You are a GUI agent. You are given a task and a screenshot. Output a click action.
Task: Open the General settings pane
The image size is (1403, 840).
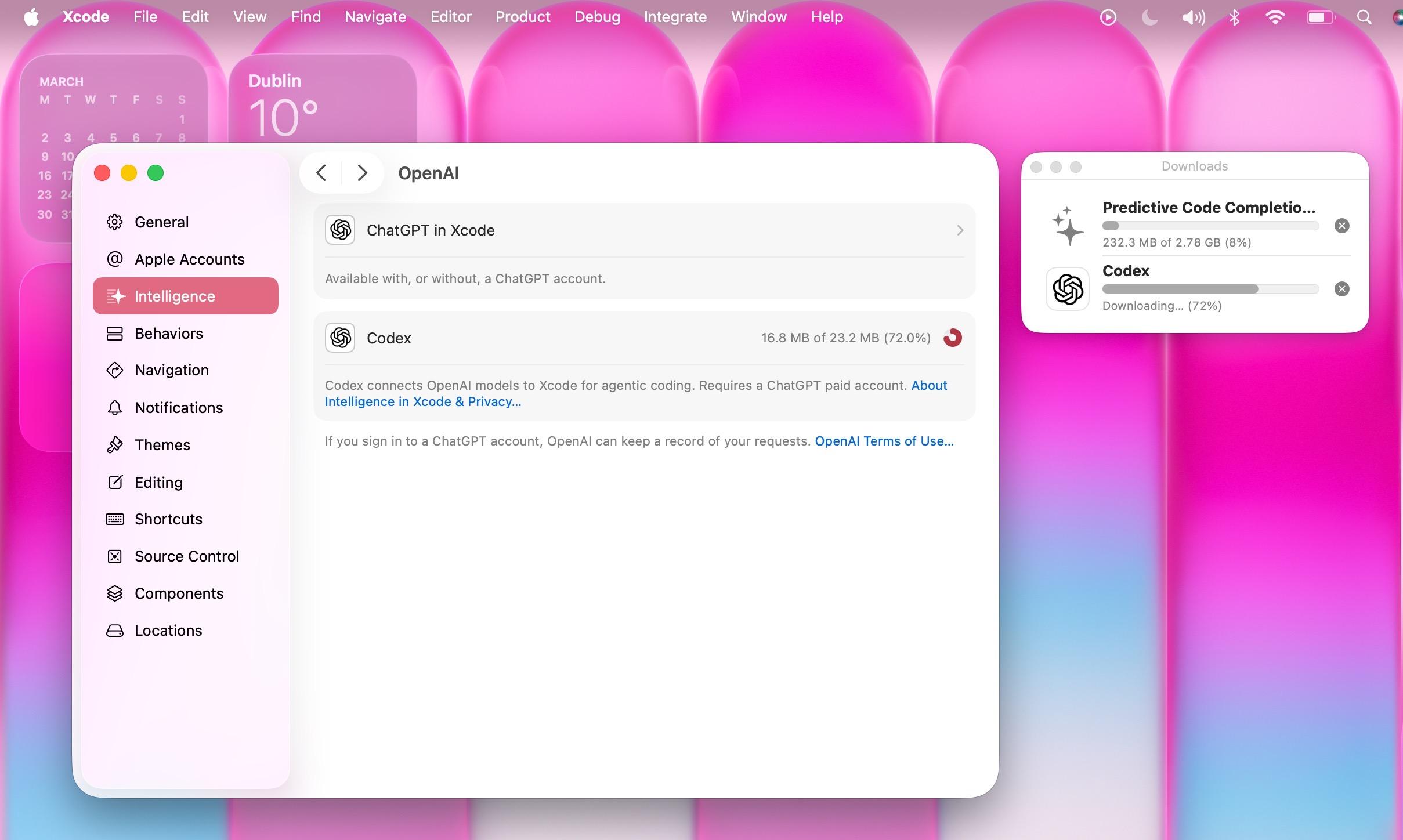186,222
